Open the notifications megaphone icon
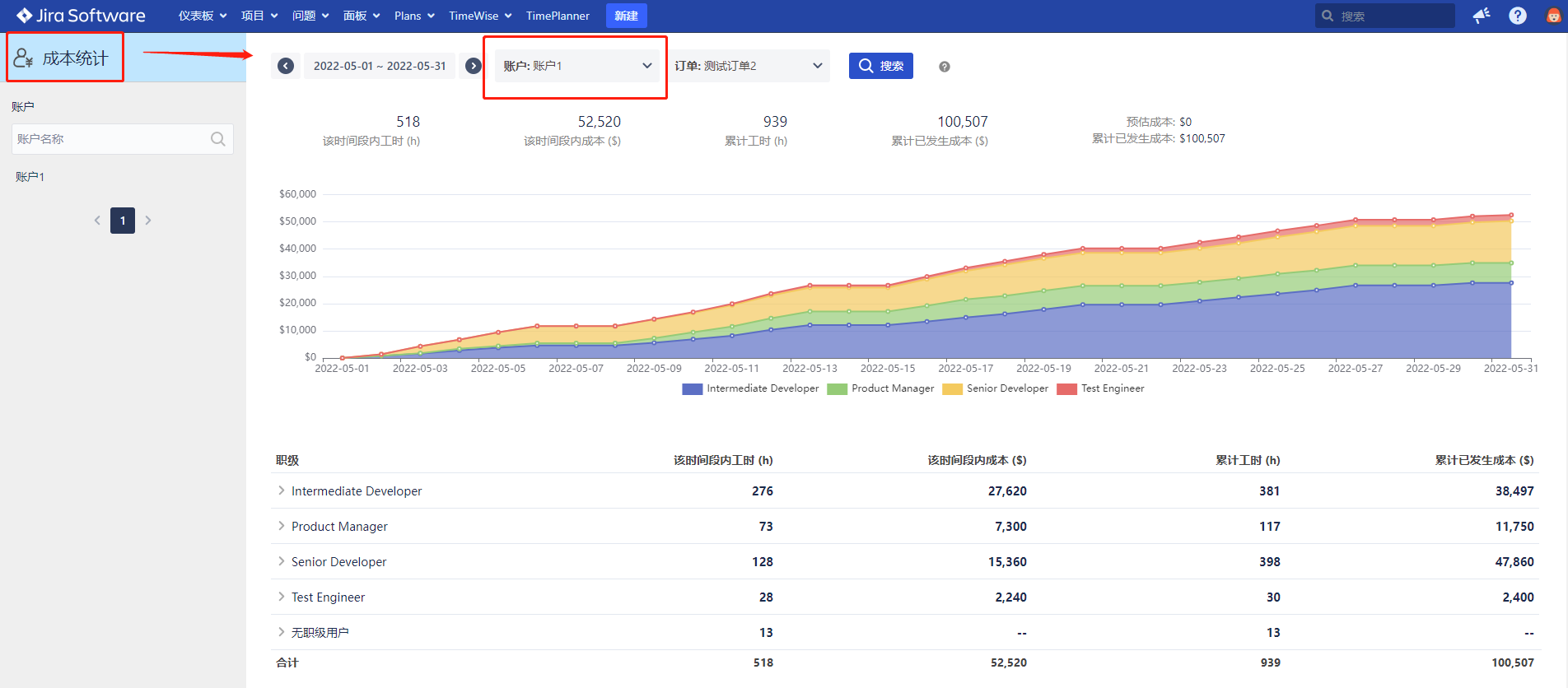1568x688 pixels. click(x=1482, y=16)
